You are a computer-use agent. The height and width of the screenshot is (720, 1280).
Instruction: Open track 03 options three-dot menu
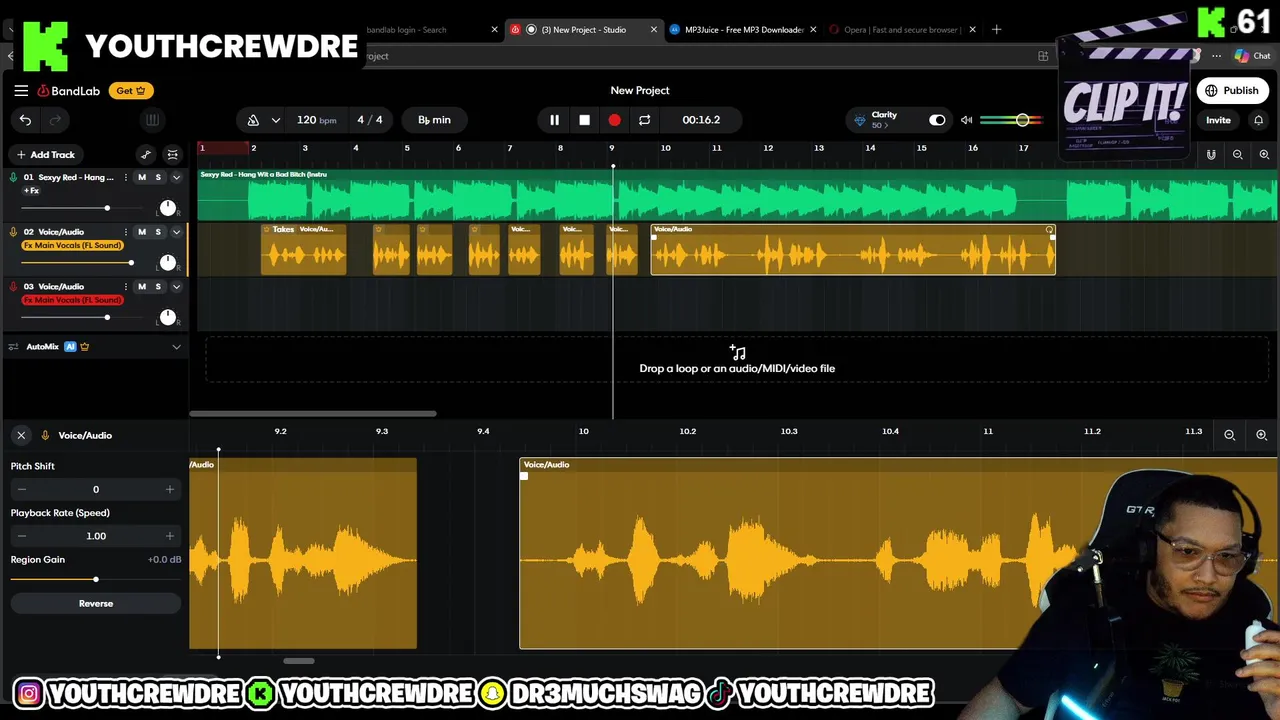click(x=125, y=287)
